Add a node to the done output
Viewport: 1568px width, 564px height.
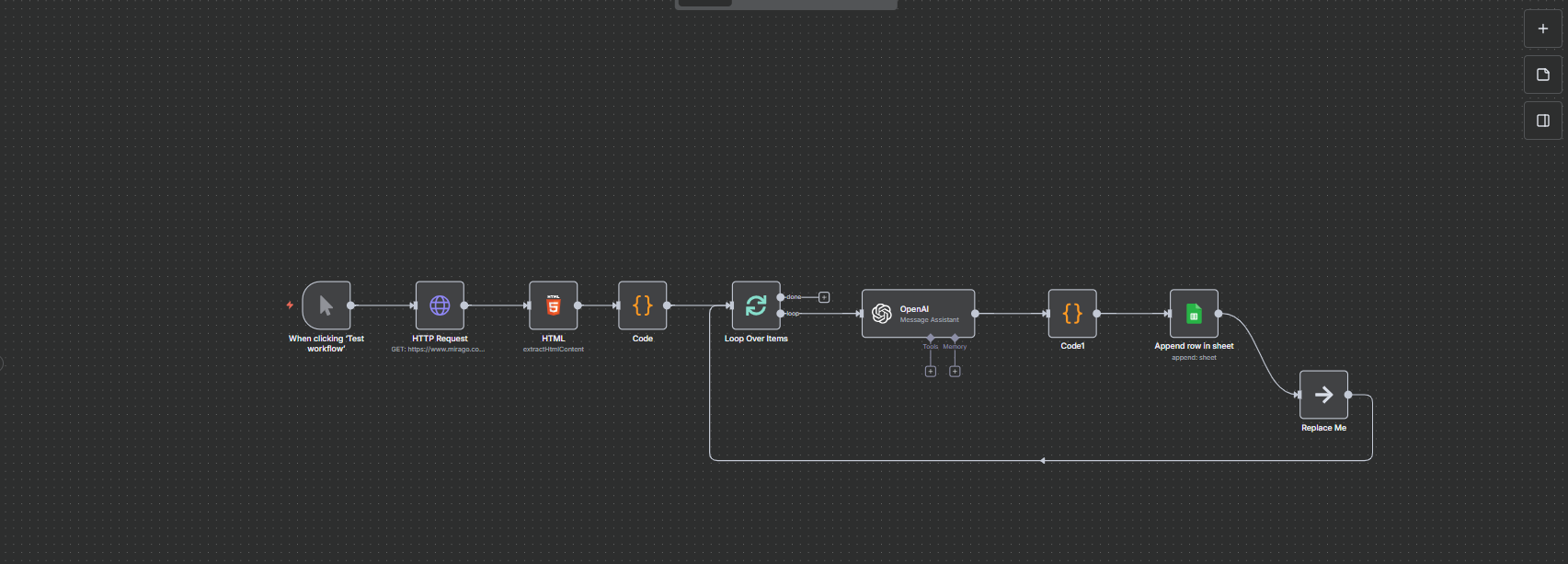[x=824, y=297]
